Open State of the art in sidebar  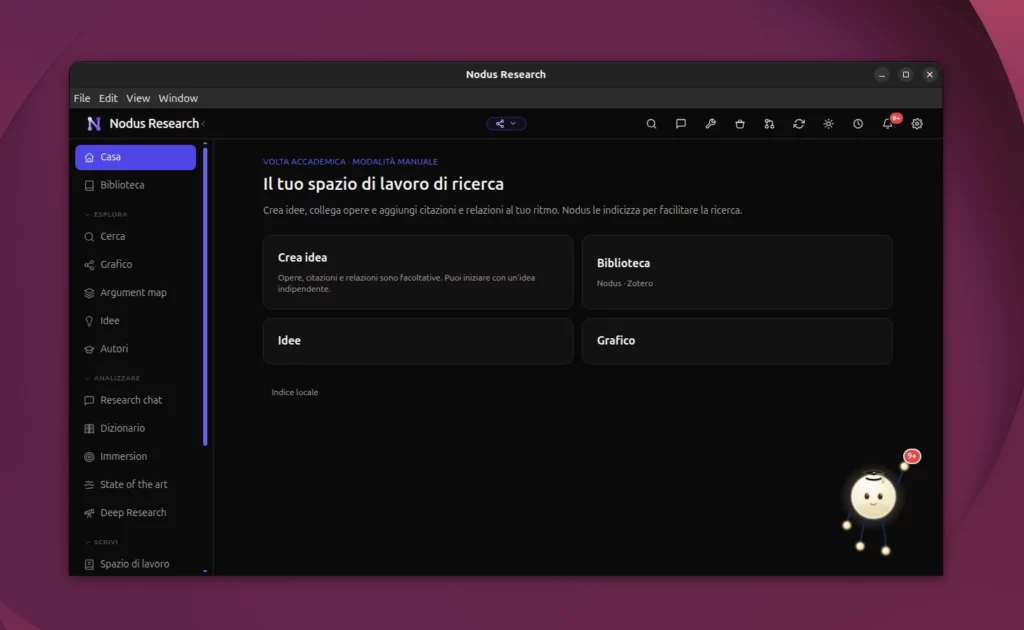[x=135, y=484]
